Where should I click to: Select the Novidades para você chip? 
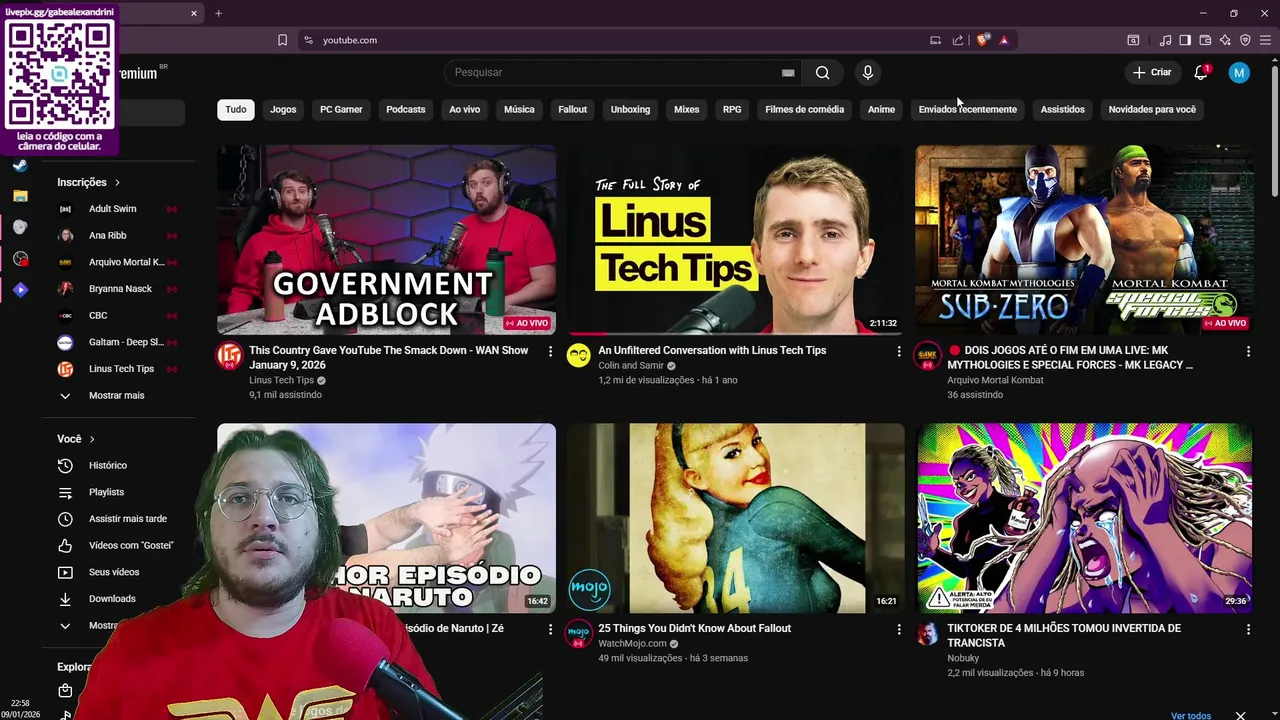(1152, 109)
